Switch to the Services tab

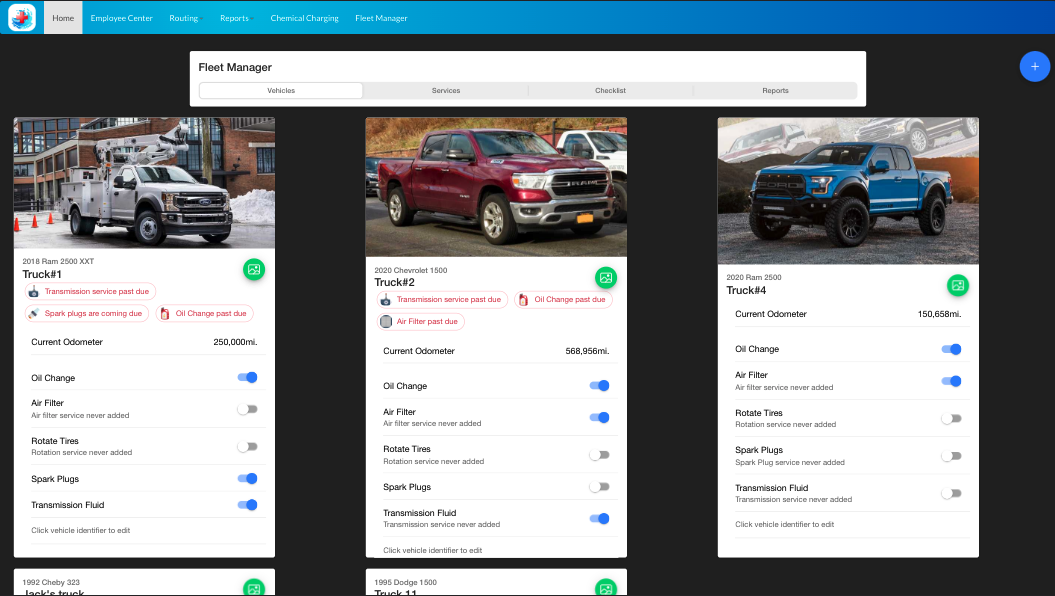point(445,90)
